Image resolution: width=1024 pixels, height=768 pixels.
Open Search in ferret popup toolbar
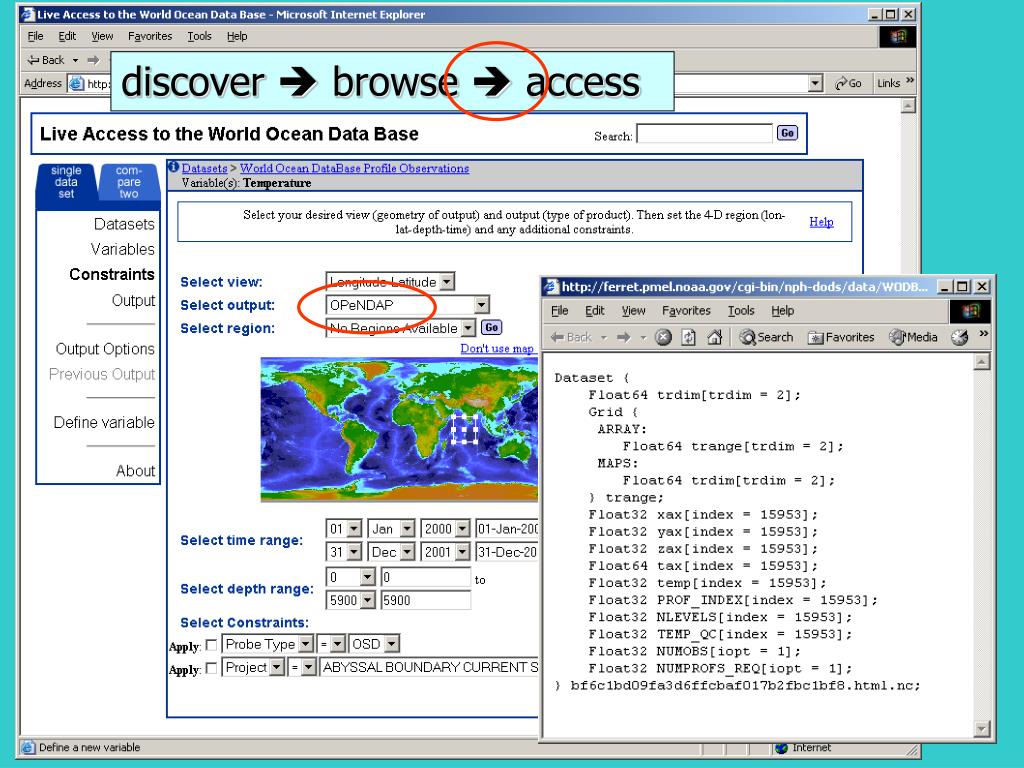pyautogui.click(x=767, y=337)
